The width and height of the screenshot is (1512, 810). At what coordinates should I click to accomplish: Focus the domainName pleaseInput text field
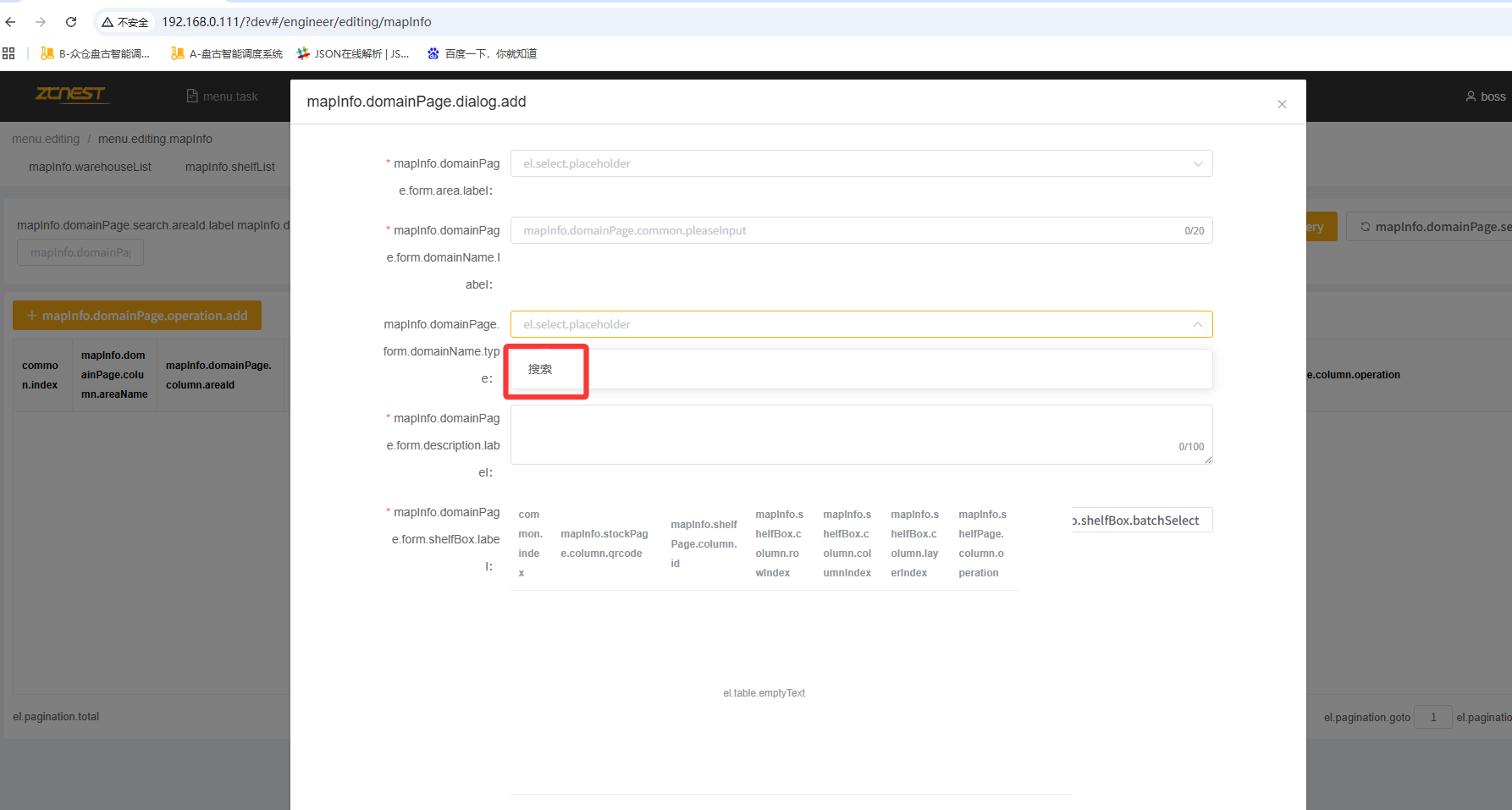[x=847, y=230]
